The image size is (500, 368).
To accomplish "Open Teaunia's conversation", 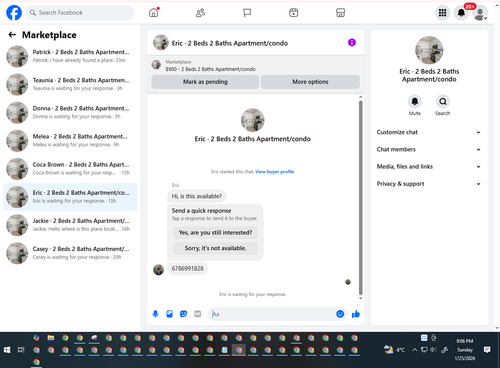I will pyautogui.click(x=70, y=84).
